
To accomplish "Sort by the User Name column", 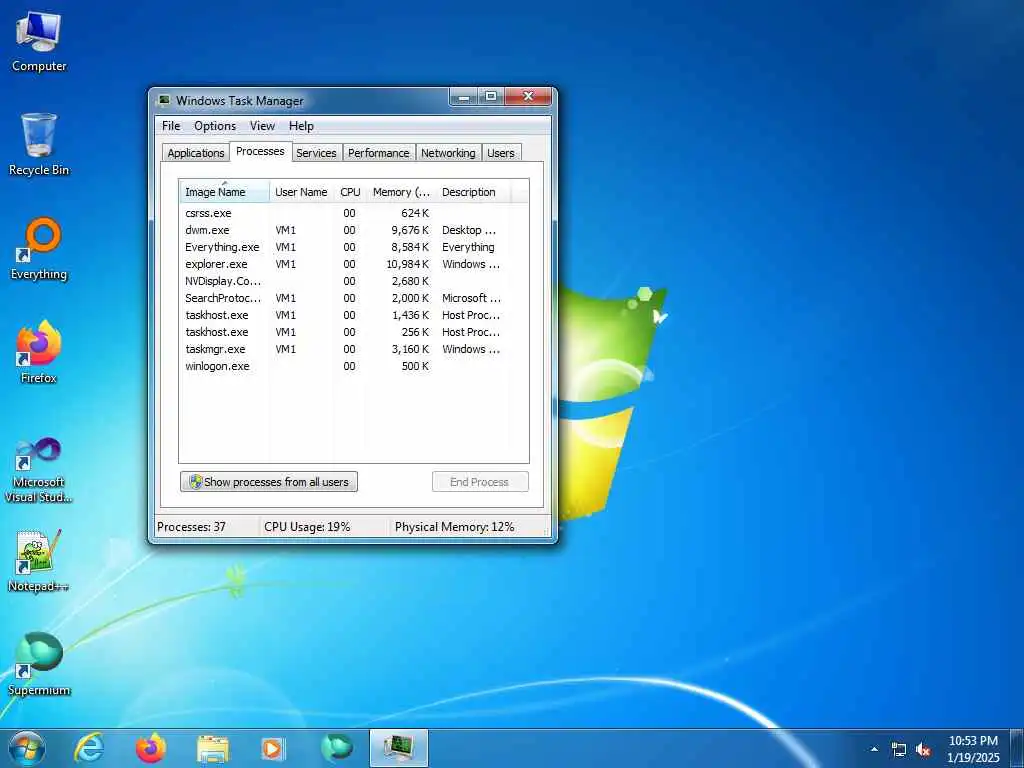I will point(301,192).
